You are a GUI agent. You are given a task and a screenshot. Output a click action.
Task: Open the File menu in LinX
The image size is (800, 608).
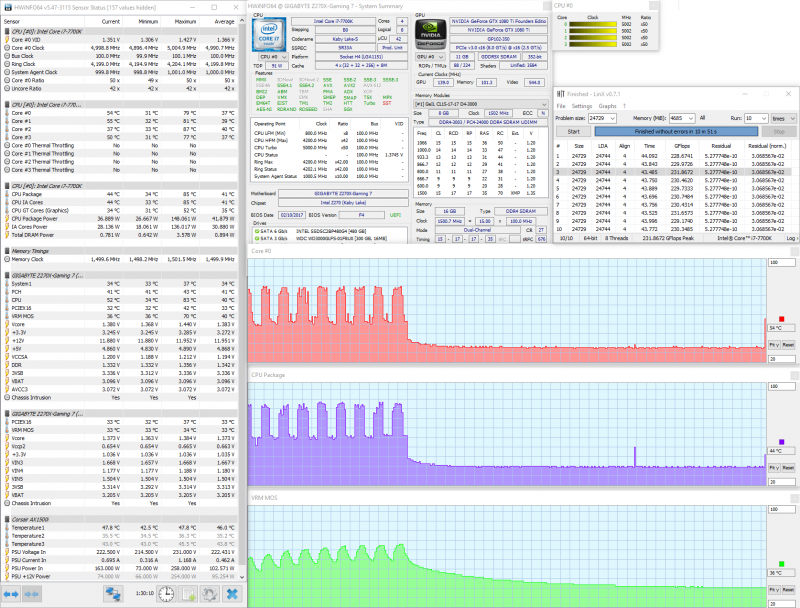(x=561, y=106)
